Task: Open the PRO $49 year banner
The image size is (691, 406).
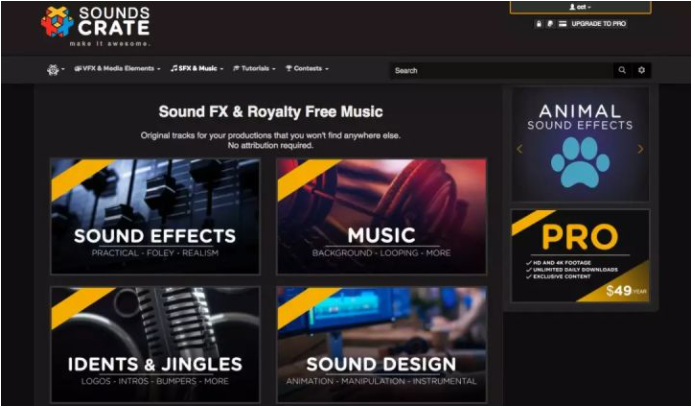Action: (580, 256)
